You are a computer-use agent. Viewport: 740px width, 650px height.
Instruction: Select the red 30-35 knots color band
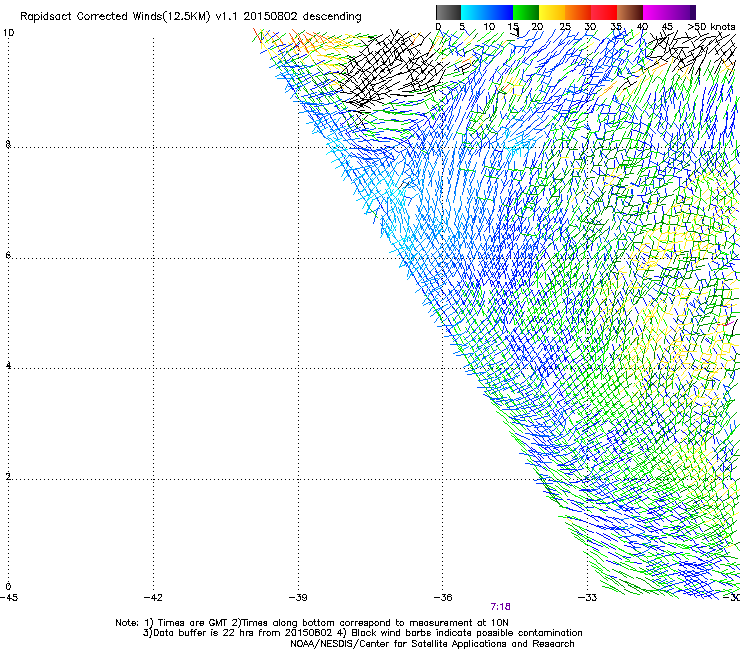point(604,12)
